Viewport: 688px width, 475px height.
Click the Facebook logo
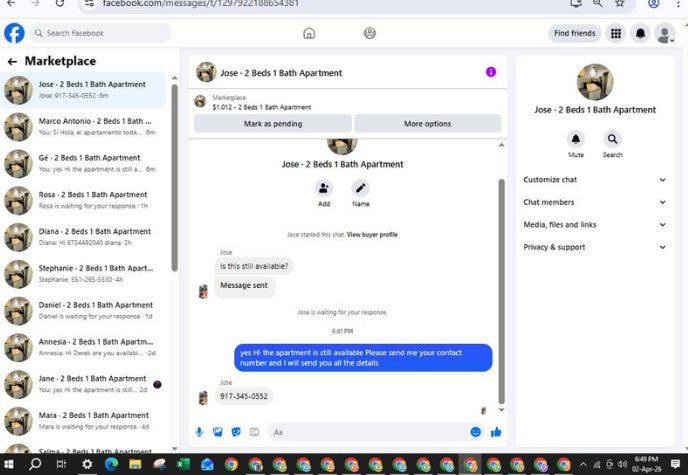14,33
